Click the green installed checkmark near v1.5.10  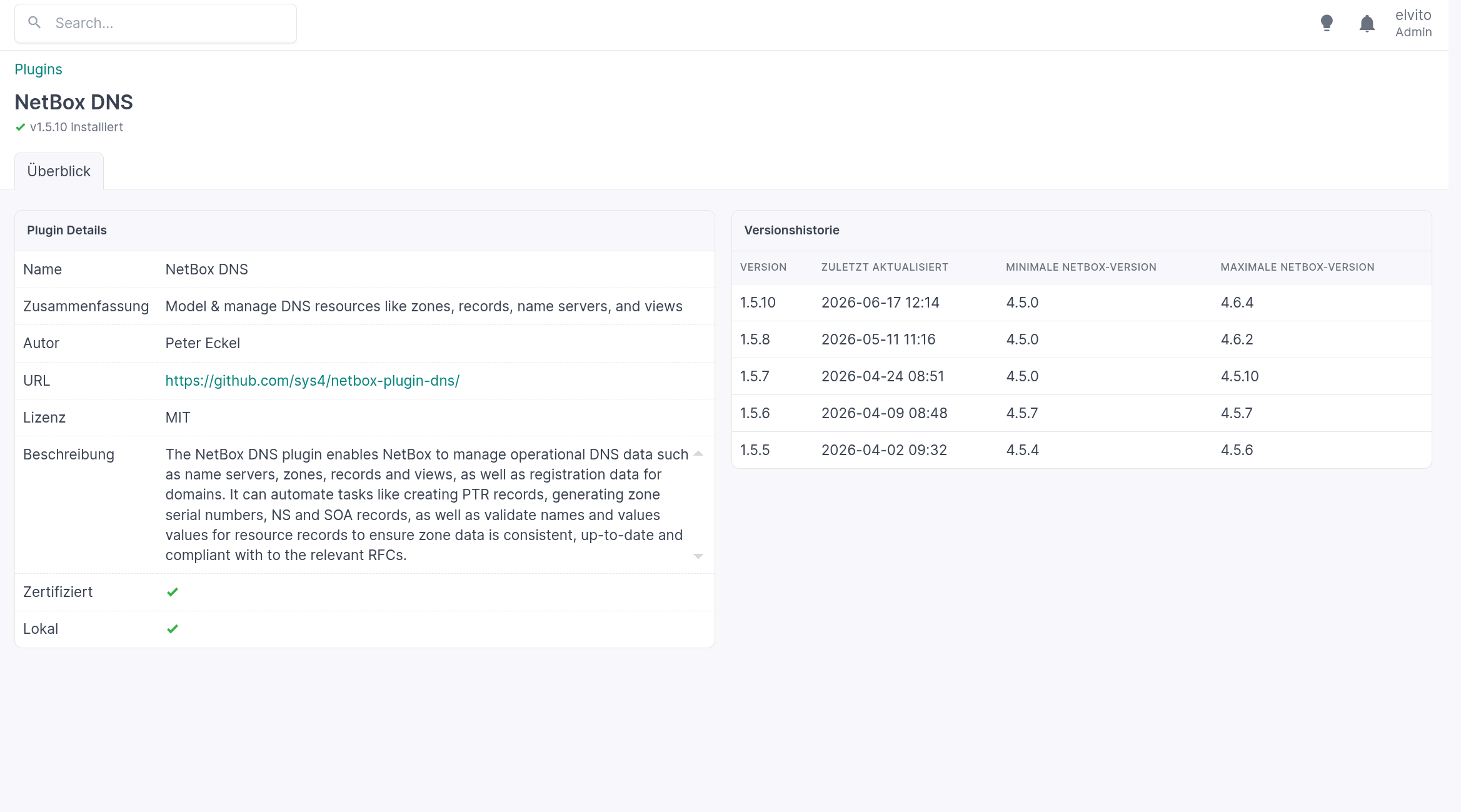click(x=21, y=127)
